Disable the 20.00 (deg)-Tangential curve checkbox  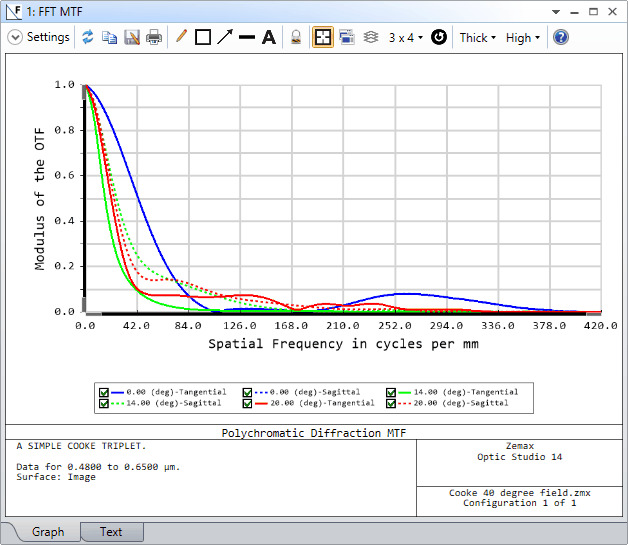247,403
